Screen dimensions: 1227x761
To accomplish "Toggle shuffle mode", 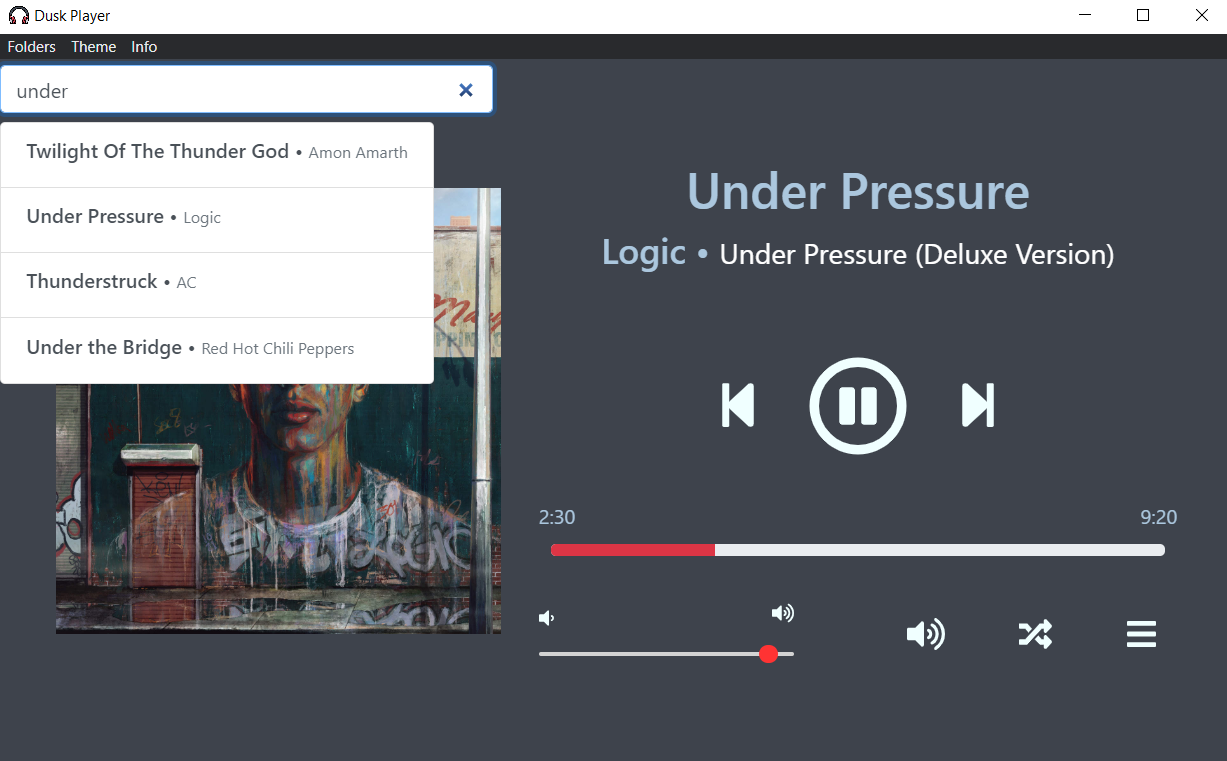I will point(1035,634).
